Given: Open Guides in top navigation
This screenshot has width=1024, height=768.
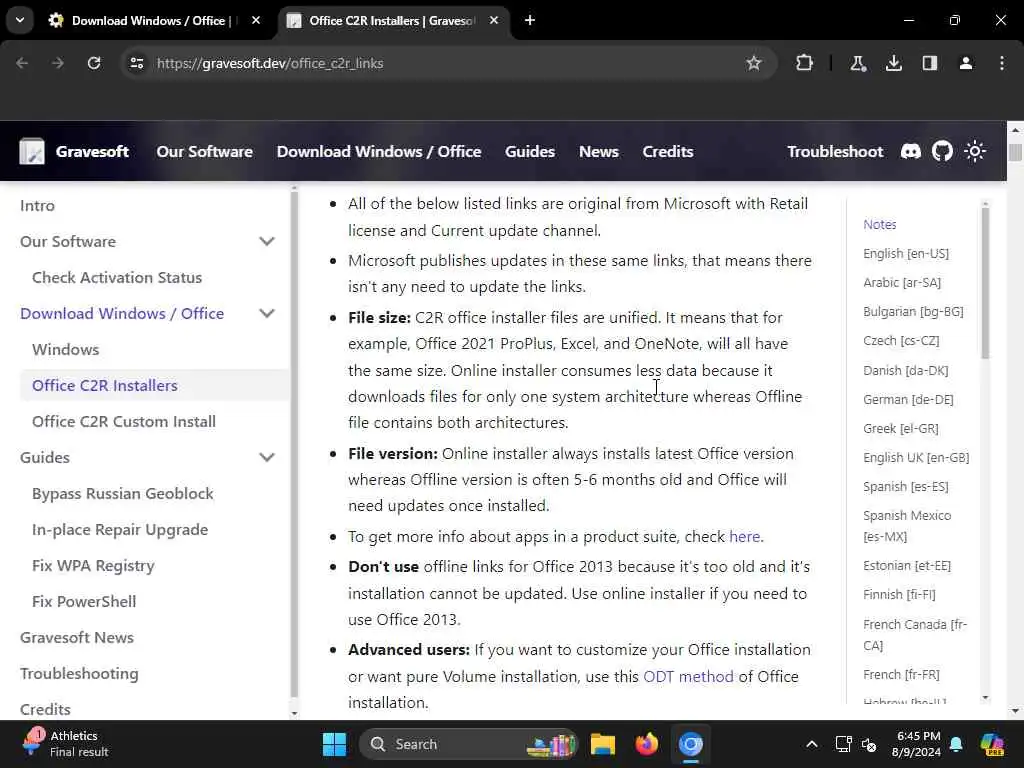Looking at the screenshot, I should 530,152.
